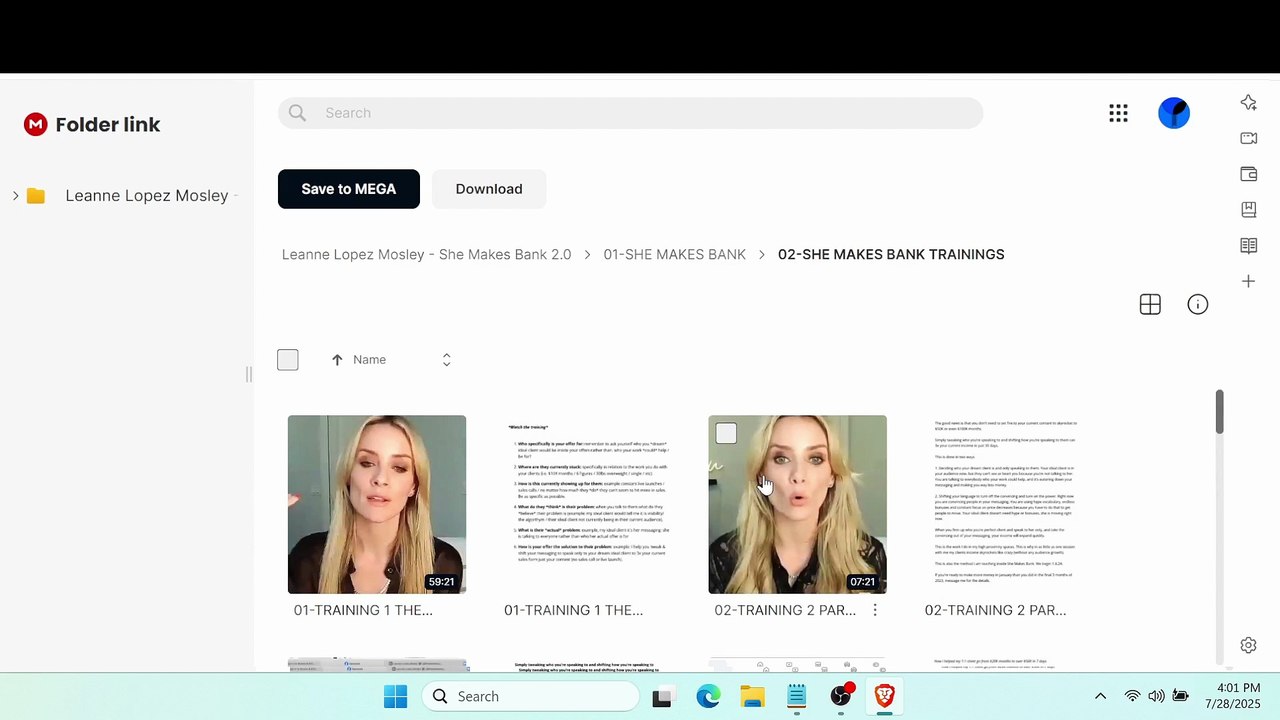Click the yellow Leanne Lopez Mosley folder icon
1280x720 pixels.
point(36,196)
